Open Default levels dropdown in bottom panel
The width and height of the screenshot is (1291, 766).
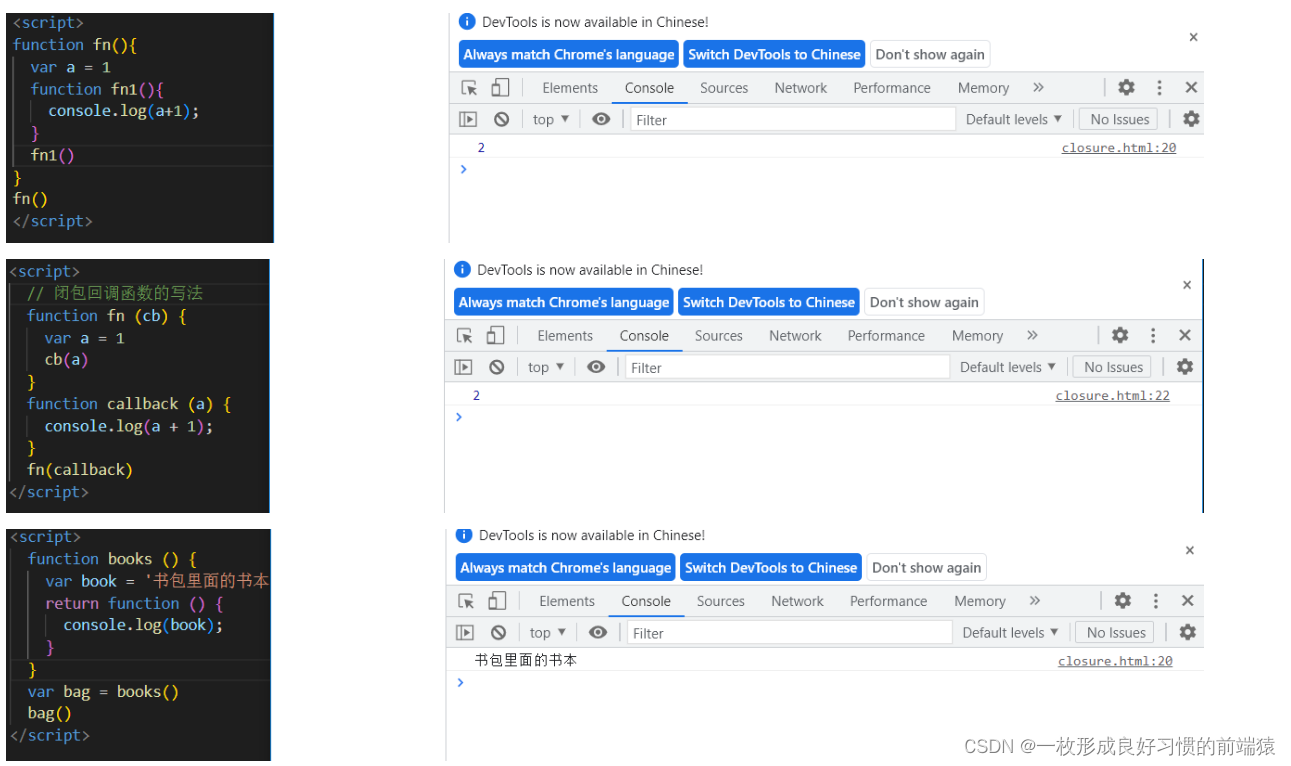tap(1011, 632)
